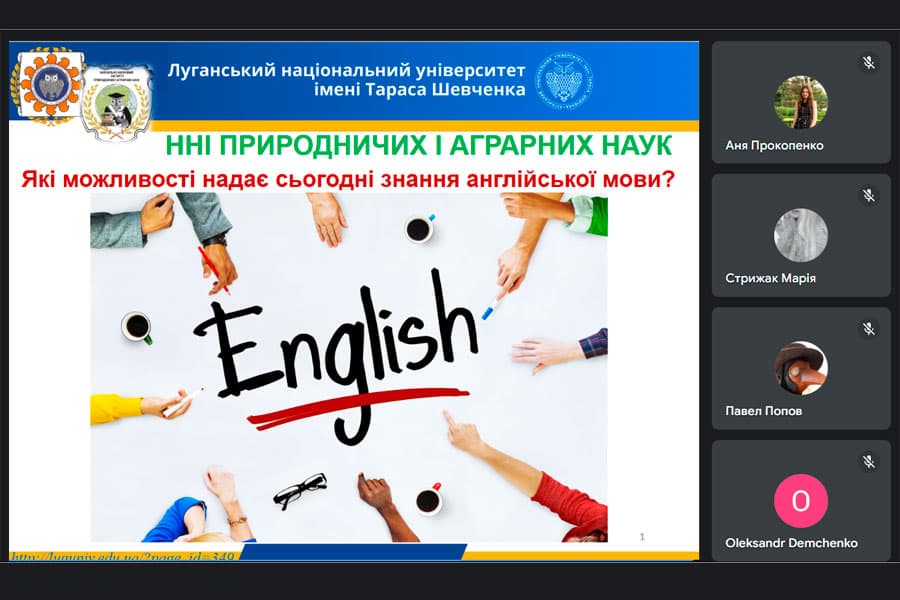This screenshot has height=600, width=900.
Task: Click the green ННІ ПРИРОДНИЧИХ І АГРАРНИХ НАУК heading
Action: (418, 146)
